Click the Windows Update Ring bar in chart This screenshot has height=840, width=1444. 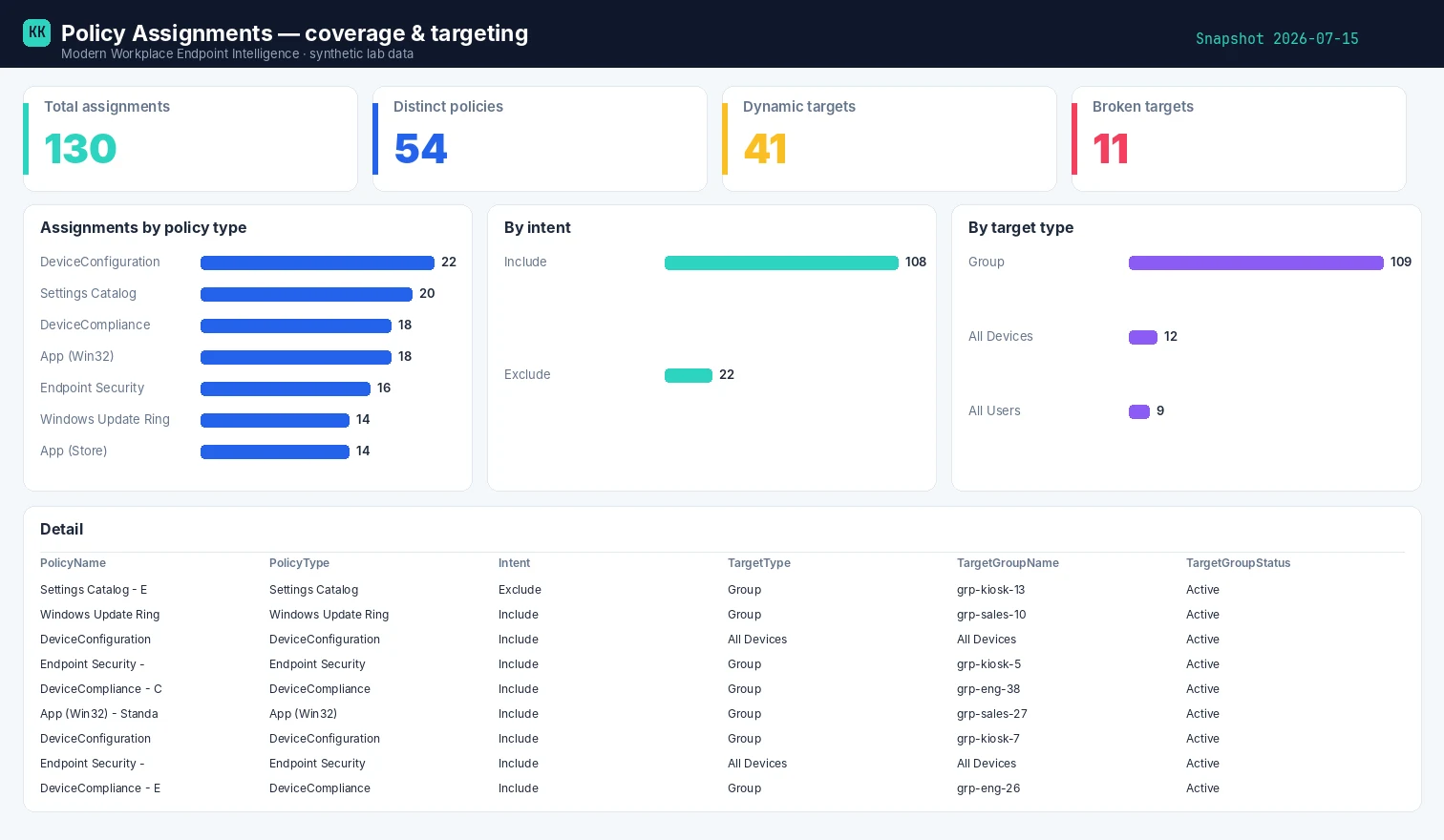[x=275, y=420]
